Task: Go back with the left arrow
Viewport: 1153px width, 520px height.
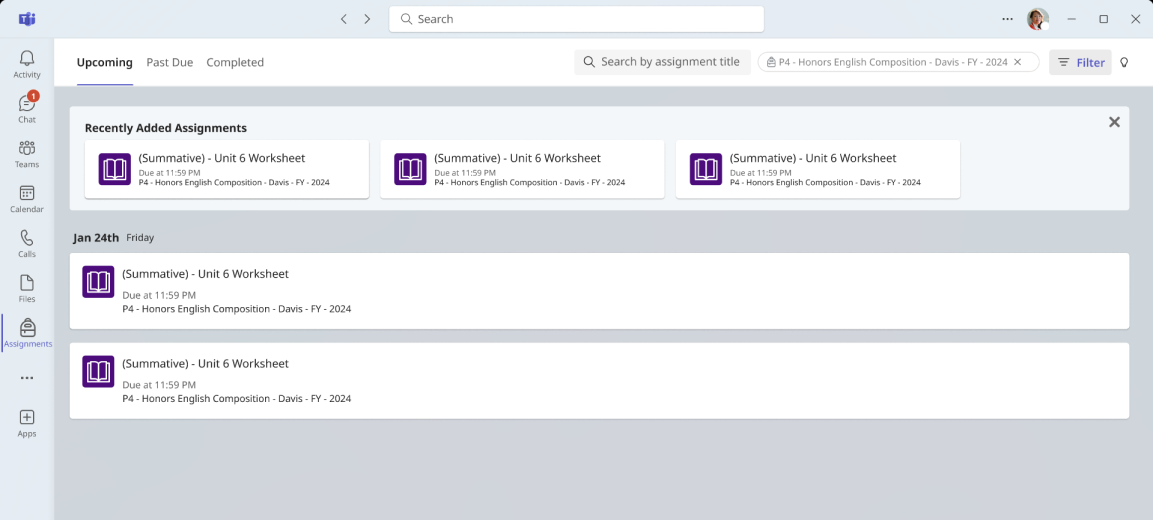Action: pyautogui.click(x=343, y=19)
